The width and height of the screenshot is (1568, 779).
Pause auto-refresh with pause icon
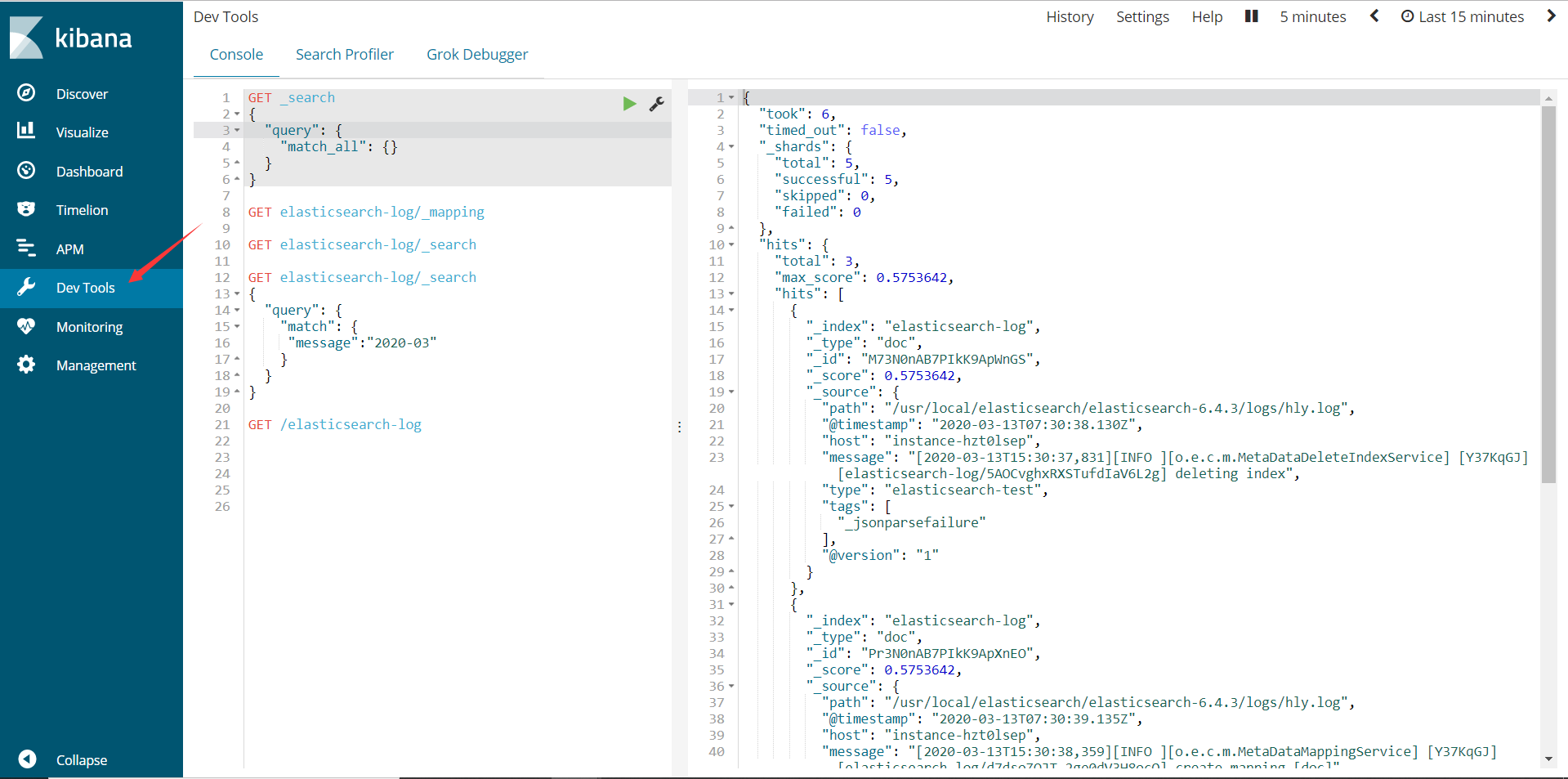1251,16
